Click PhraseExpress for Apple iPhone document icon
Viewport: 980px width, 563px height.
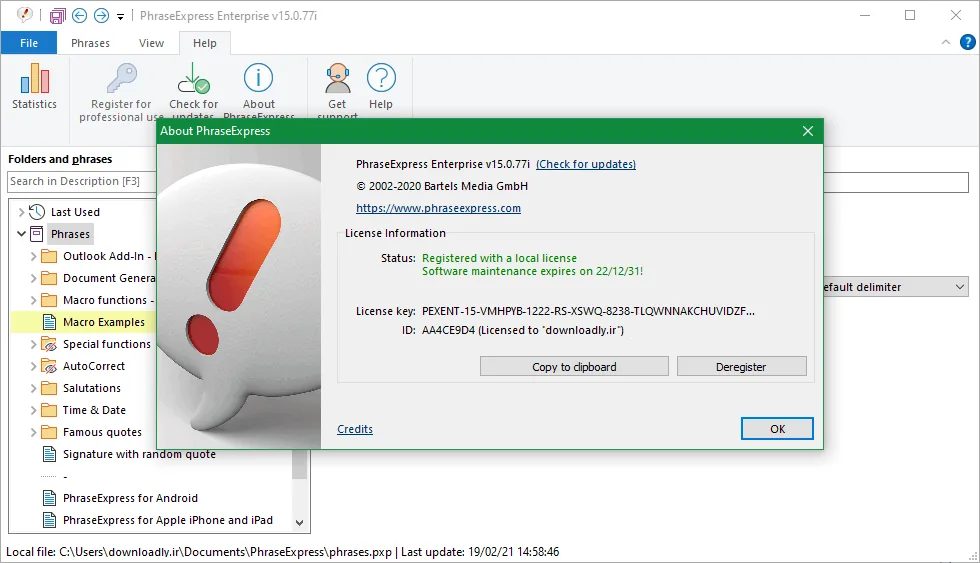49,520
